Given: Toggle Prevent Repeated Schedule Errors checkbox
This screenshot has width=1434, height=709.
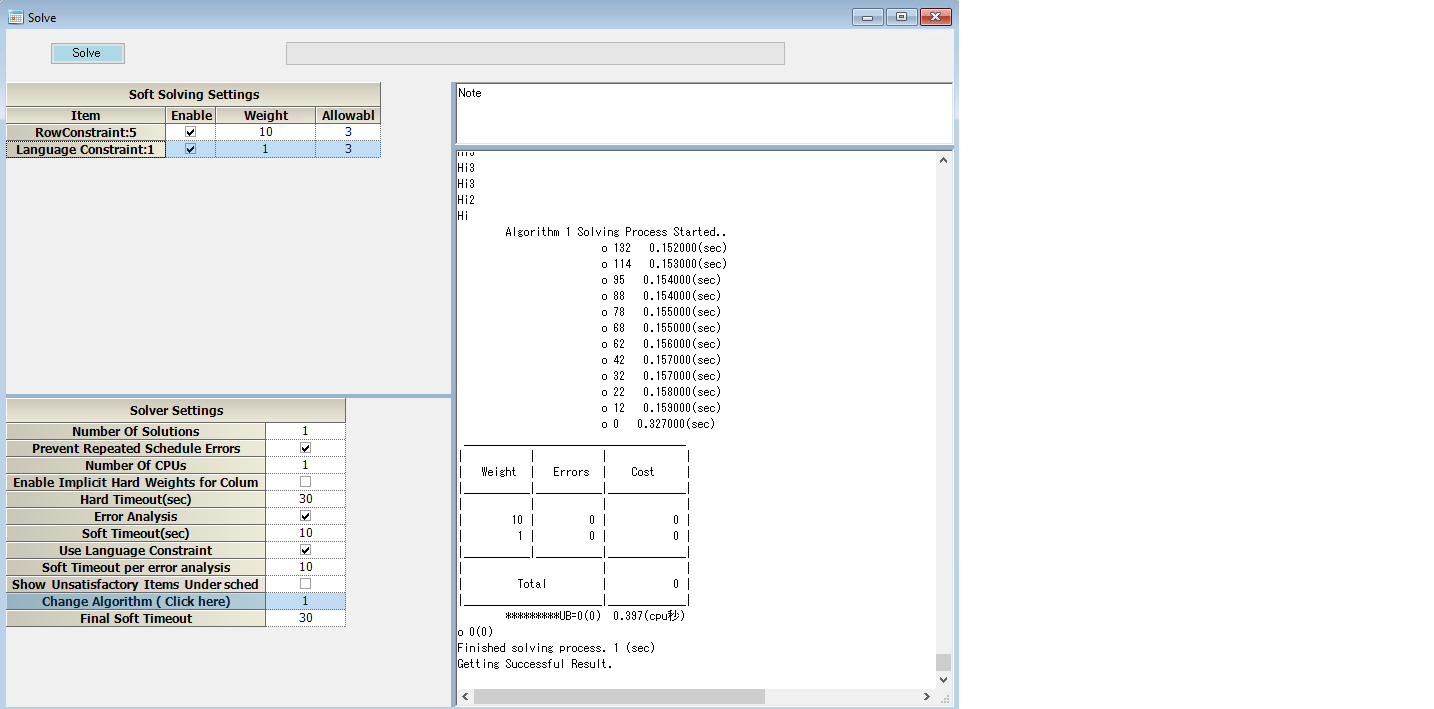Looking at the screenshot, I should pyautogui.click(x=306, y=449).
